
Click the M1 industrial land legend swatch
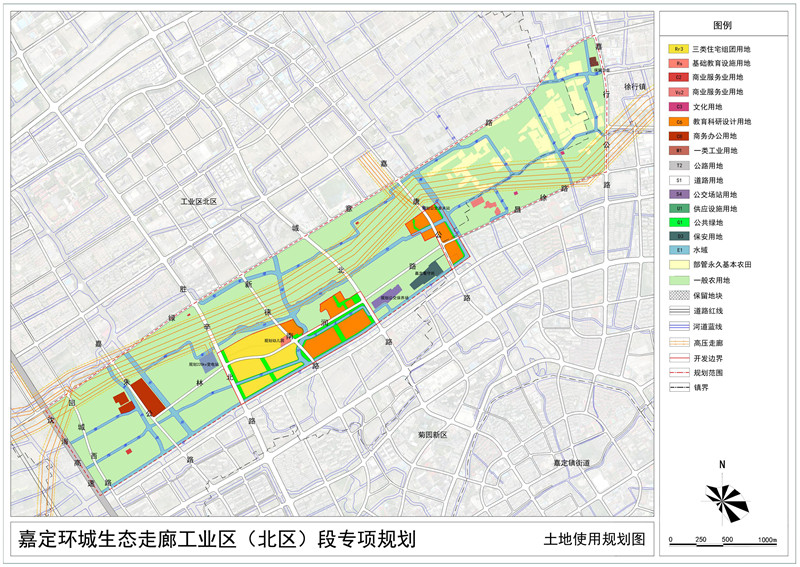677,149
